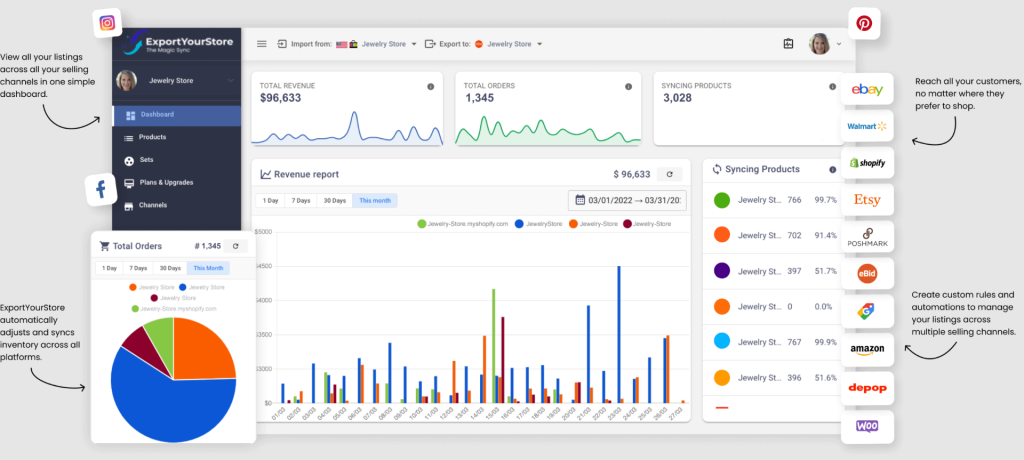1024x460 pixels.
Task: Click the green swatch in 99.7% syncing row
Action: [722, 200]
